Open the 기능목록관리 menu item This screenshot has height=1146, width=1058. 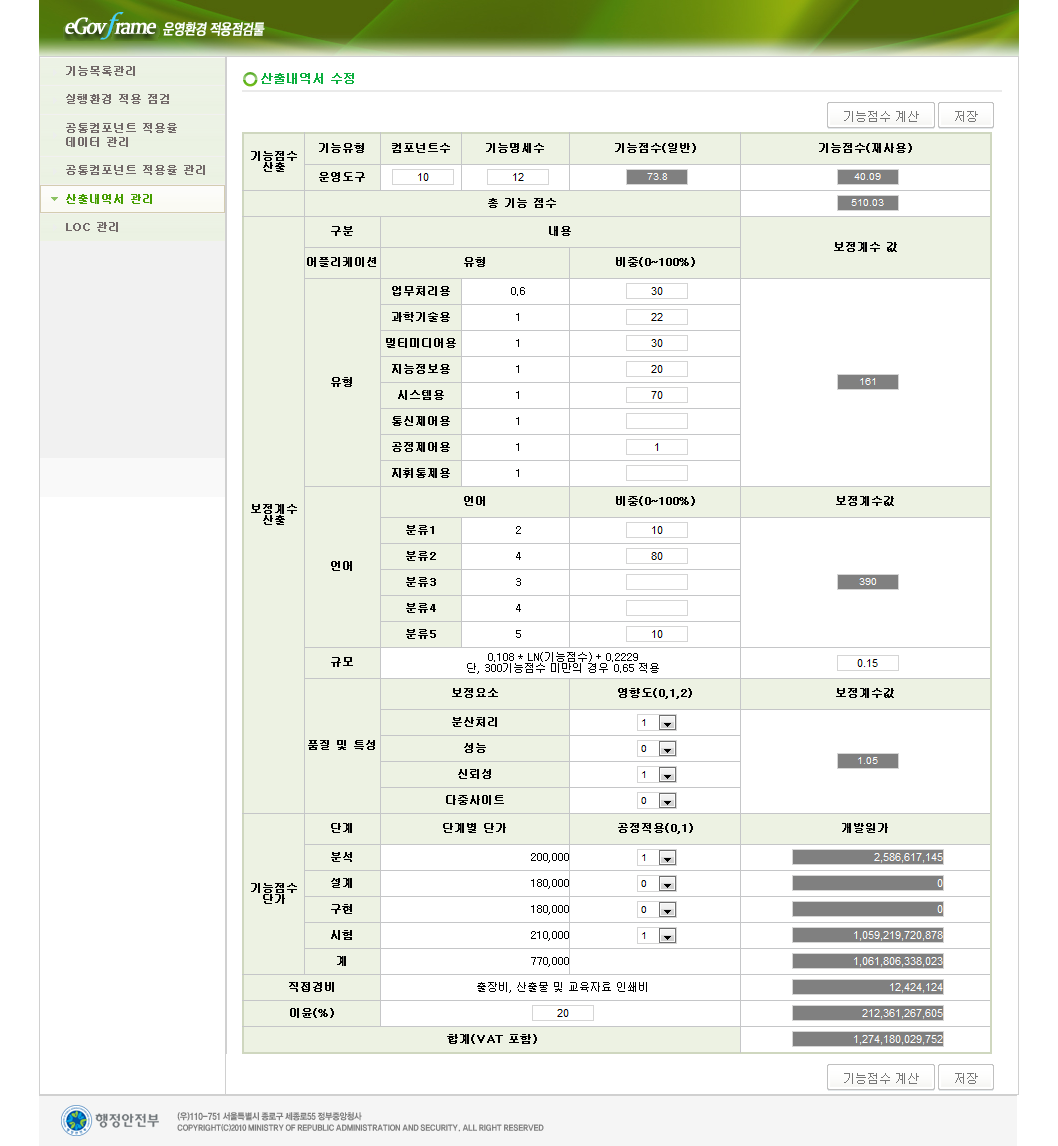(100, 71)
